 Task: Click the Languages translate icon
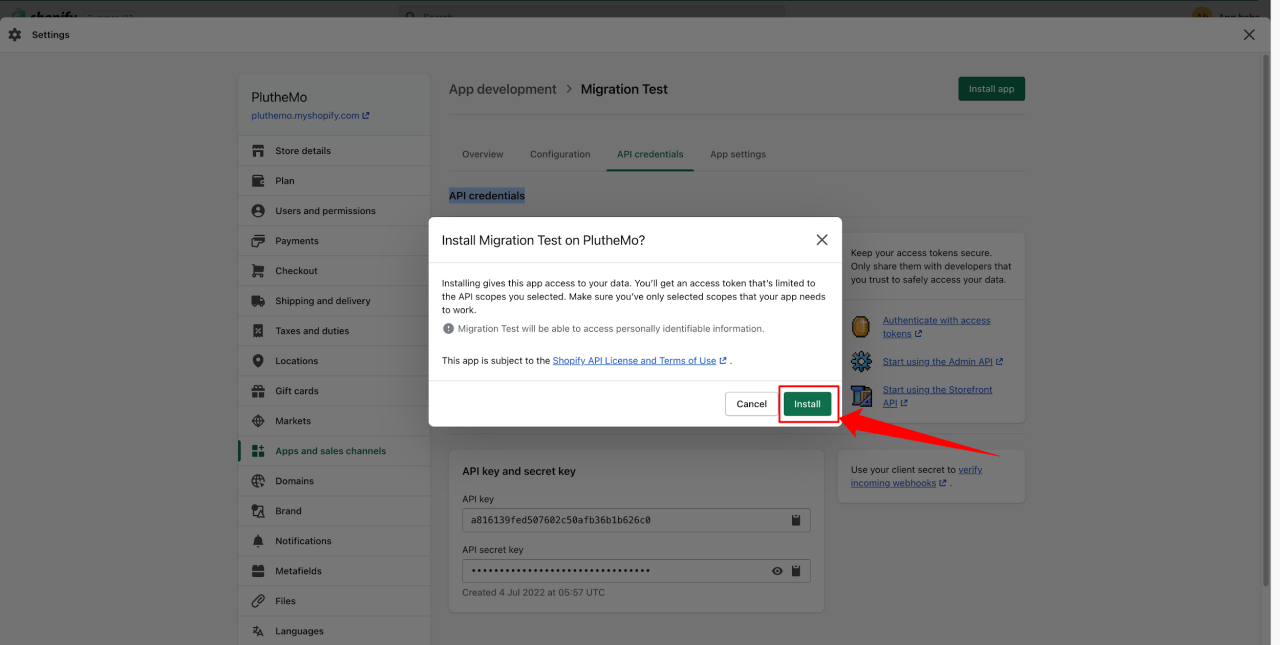point(258,631)
